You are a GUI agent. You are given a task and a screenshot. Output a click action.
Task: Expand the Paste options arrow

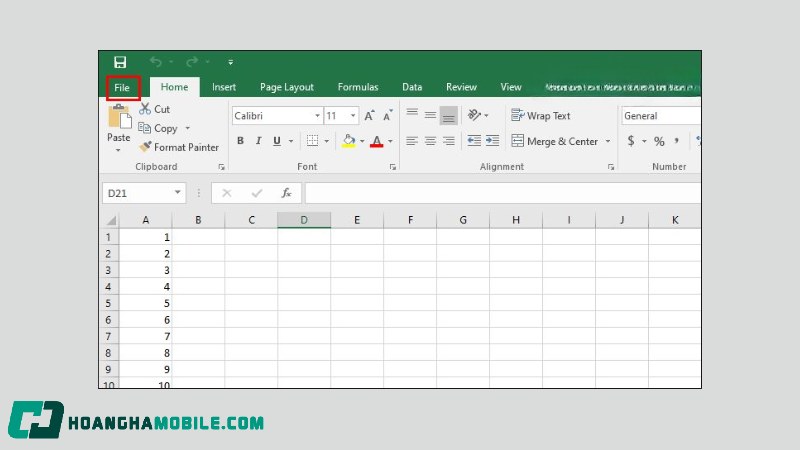[x=118, y=150]
